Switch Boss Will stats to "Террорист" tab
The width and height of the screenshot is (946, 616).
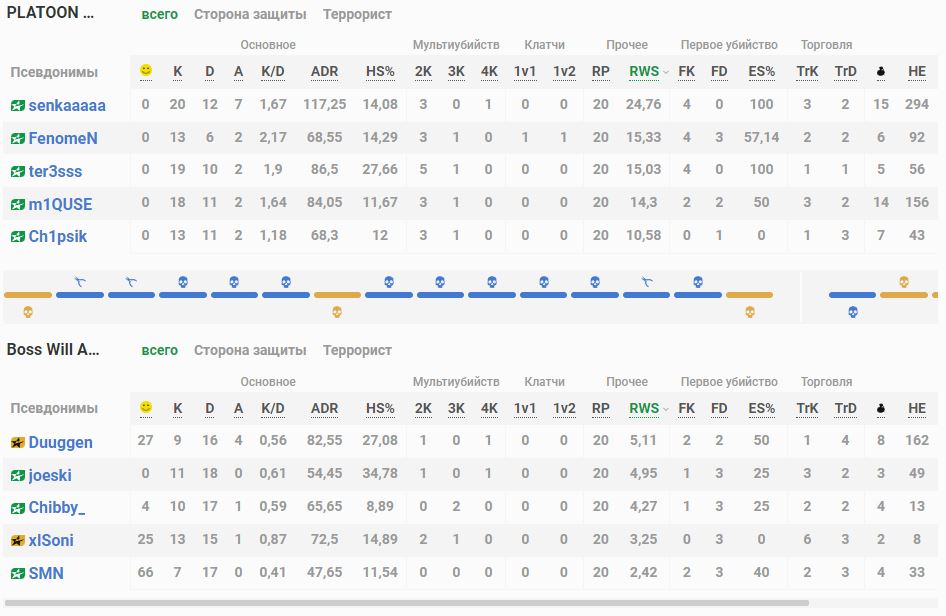(357, 350)
